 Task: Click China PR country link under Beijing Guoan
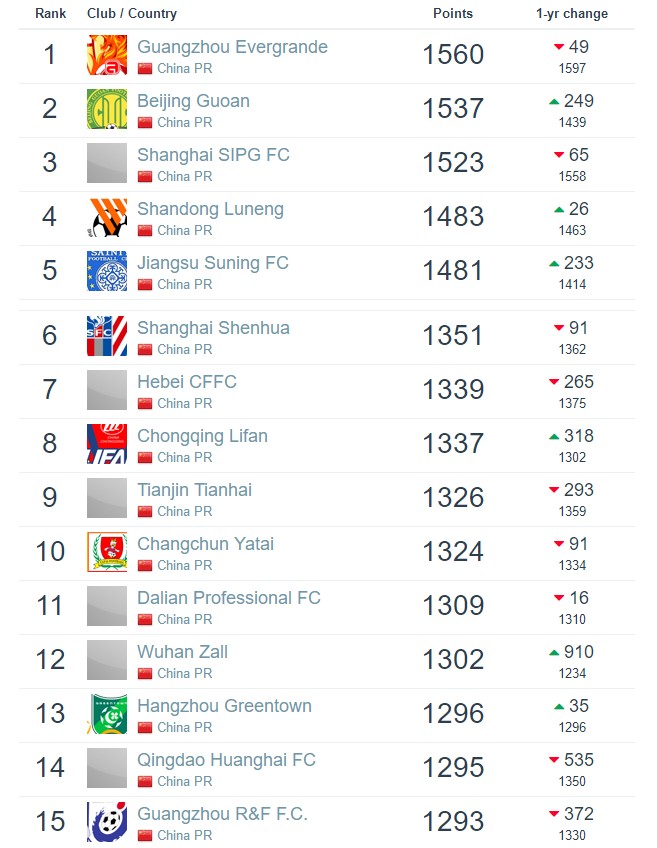point(184,123)
